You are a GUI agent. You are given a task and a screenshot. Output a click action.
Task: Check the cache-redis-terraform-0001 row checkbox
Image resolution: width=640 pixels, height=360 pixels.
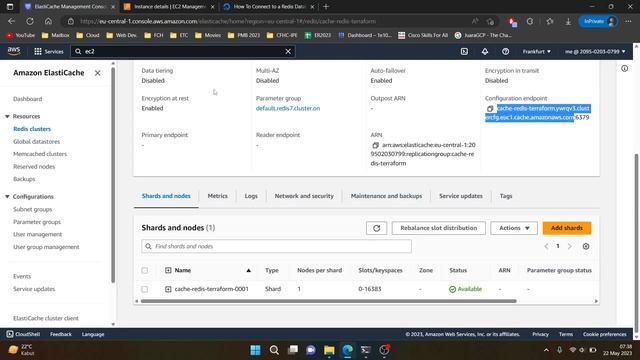[144, 289]
